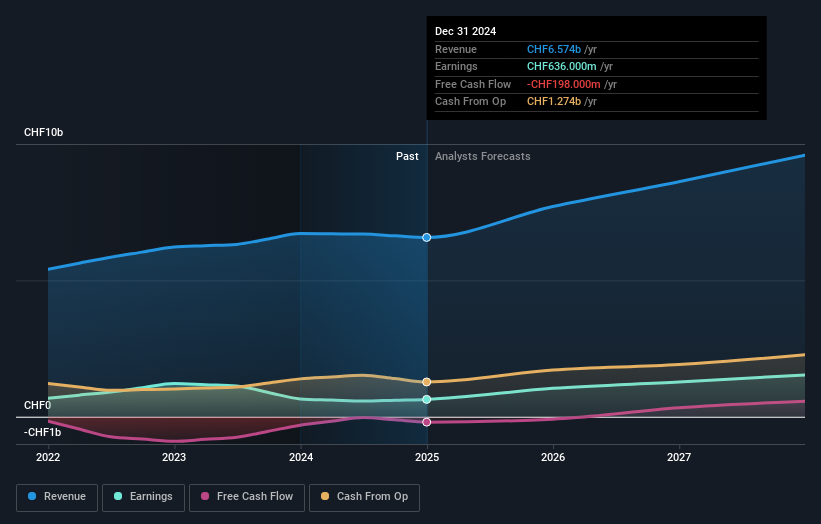Click the blue Revenue data point at 2025
This screenshot has width=821, height=524.
pos(427,238)
